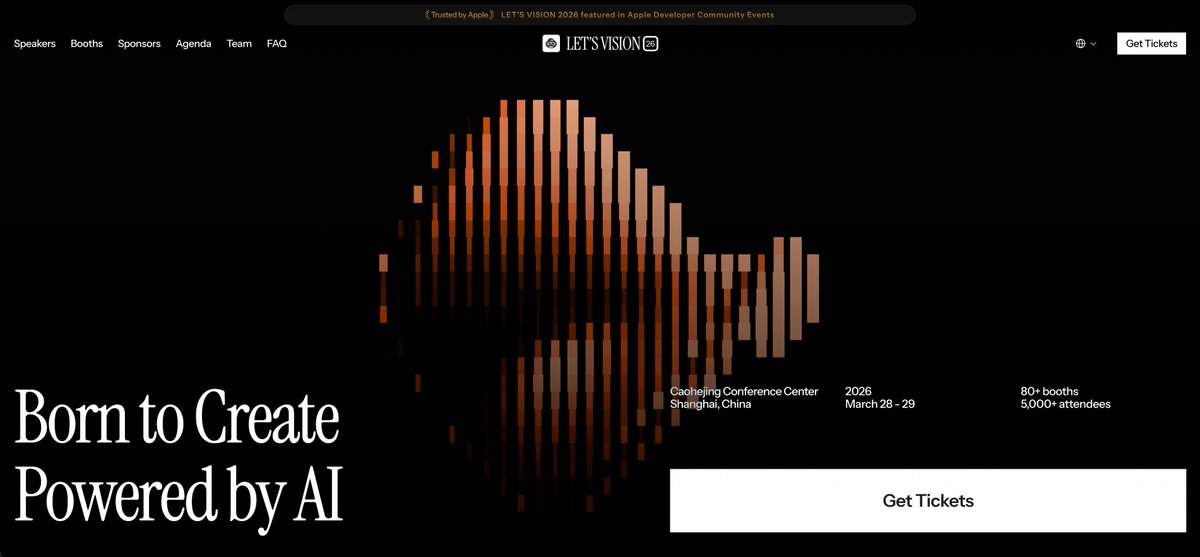Image resolution: width=1200 pixels, height=557 pixels.
Task: Click the 'Shanghai, China' text
Action: click(x=710, y=404)
